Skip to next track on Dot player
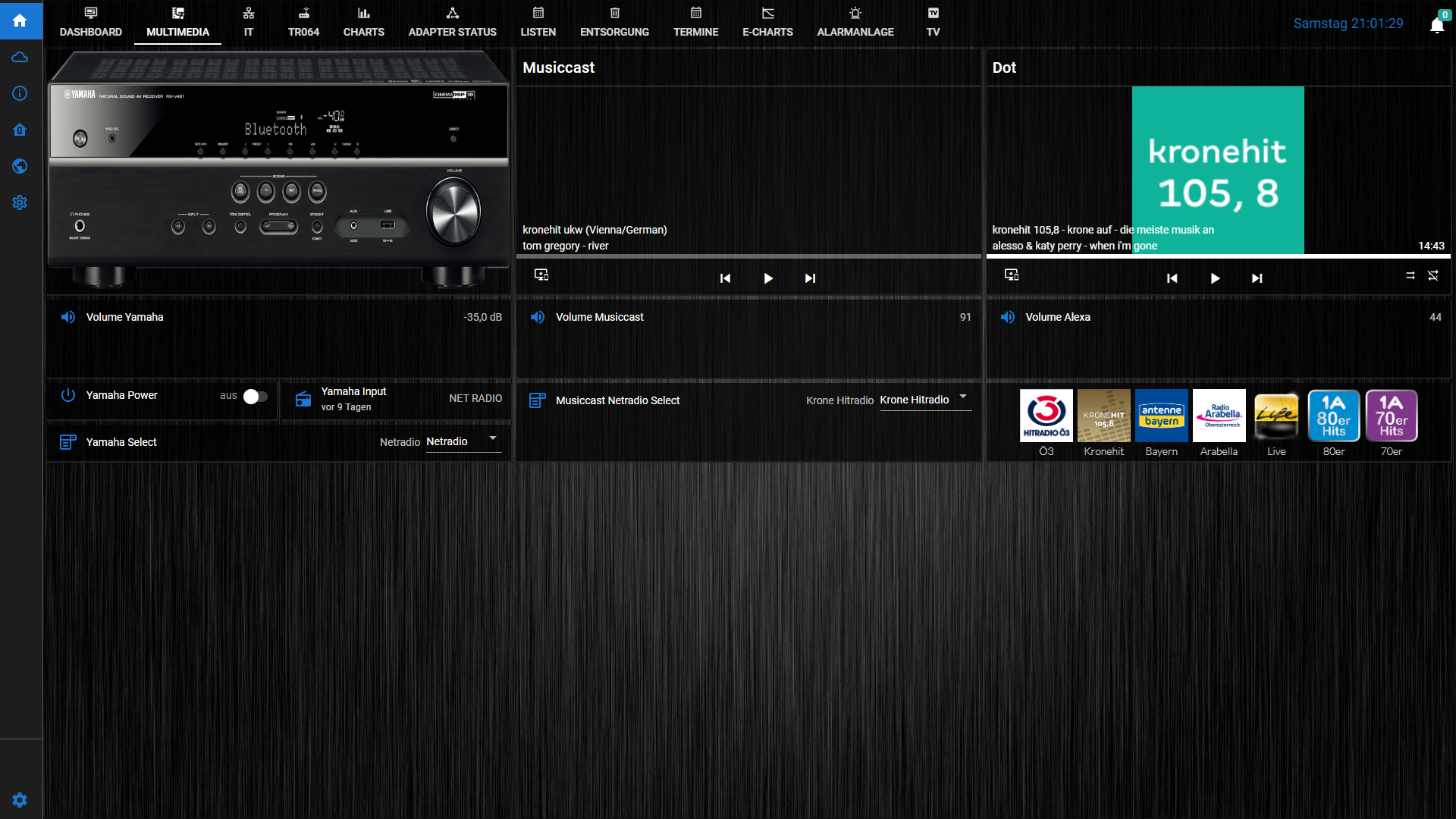This screenshot has width=1456, height=819. pos(1257,278)
